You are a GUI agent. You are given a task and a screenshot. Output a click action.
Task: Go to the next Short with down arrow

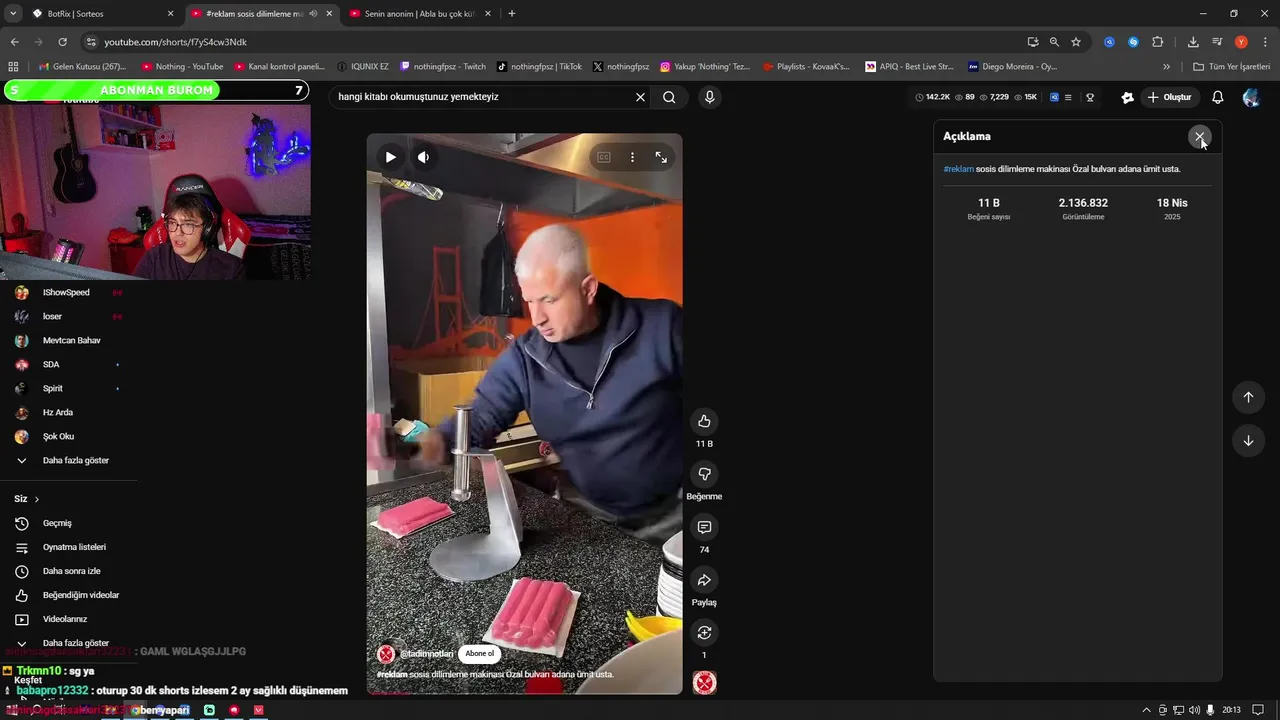(x=1248, y=441)
